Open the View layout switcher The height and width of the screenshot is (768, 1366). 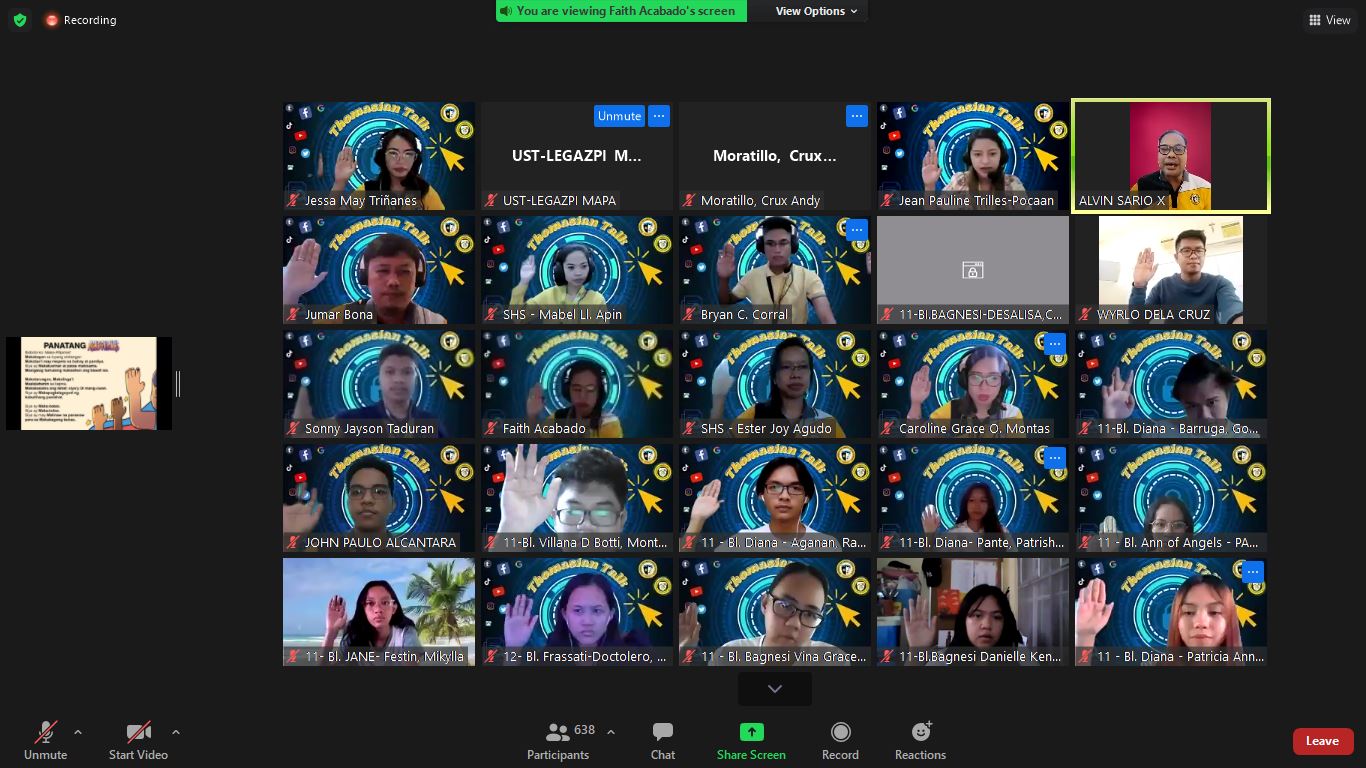[1329, 20]
